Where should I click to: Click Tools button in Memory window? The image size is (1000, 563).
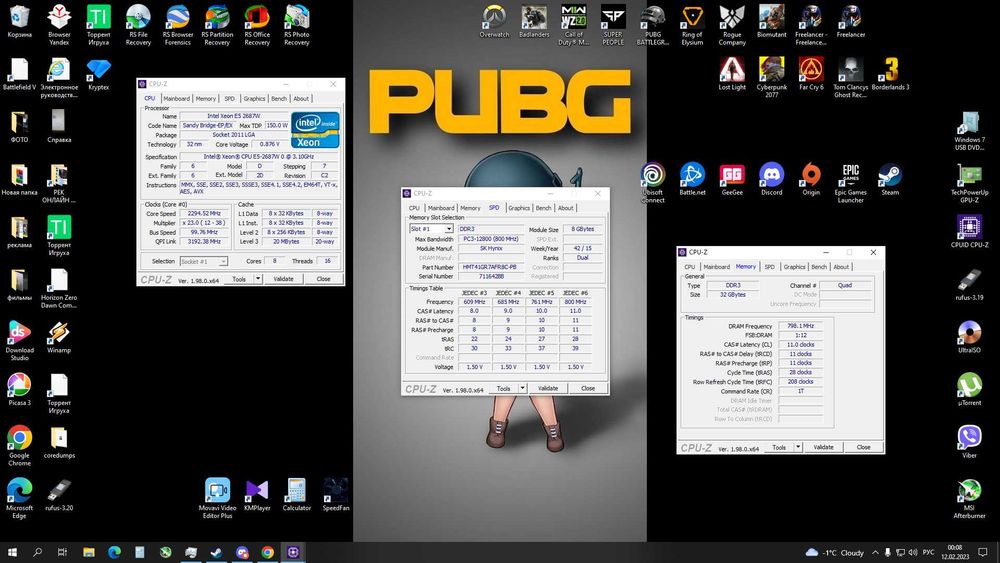pyautogui.click(x=779, y=447)
